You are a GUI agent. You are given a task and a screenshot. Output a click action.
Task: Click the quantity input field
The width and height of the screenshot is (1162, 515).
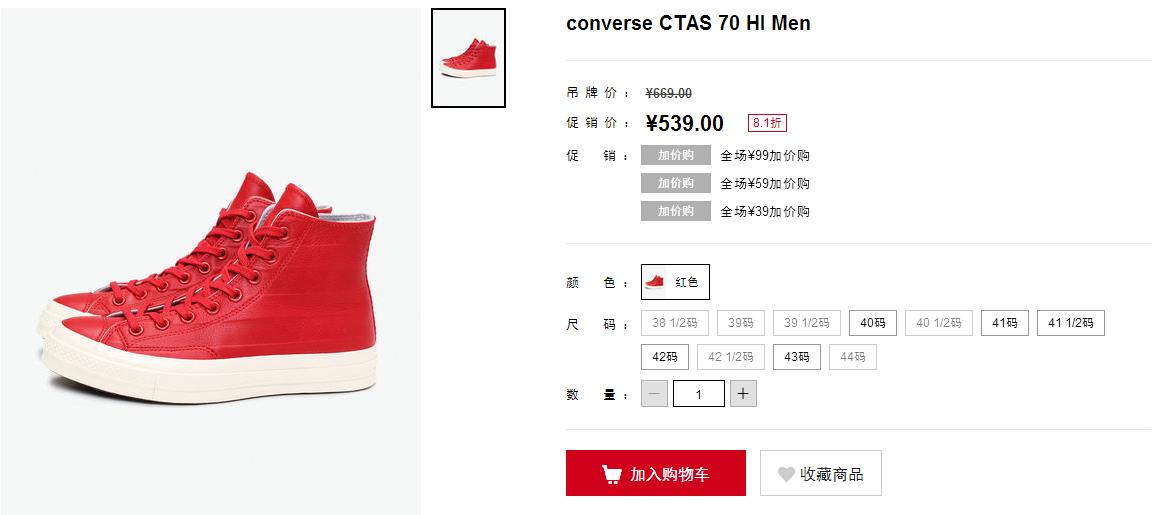[699, 393]
